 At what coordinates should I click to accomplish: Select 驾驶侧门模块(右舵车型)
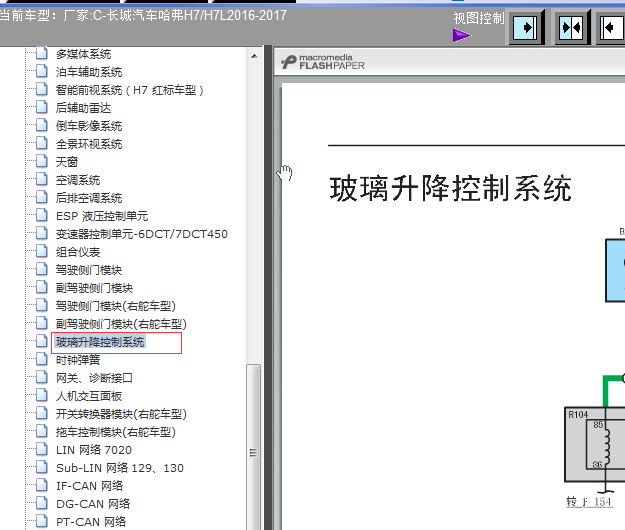116,306
